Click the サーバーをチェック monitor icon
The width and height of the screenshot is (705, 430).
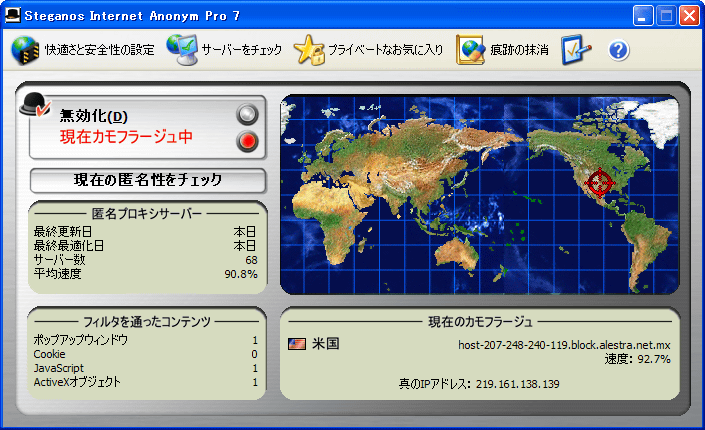[182, 49]
